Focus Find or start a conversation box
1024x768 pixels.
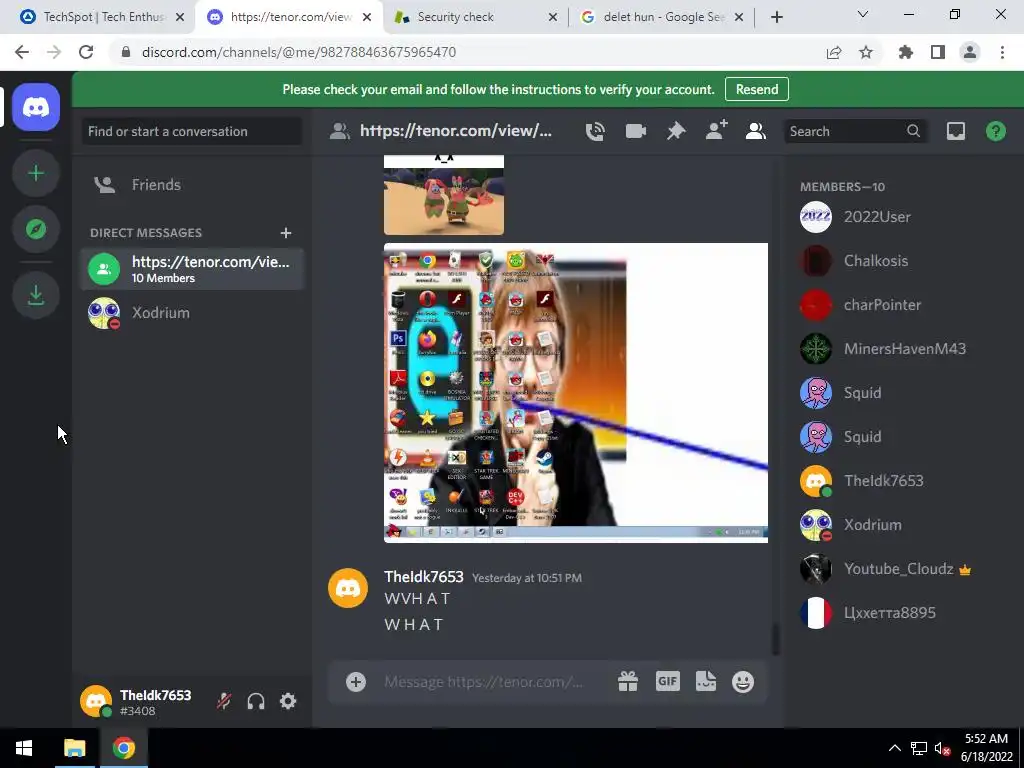point(192,131)
